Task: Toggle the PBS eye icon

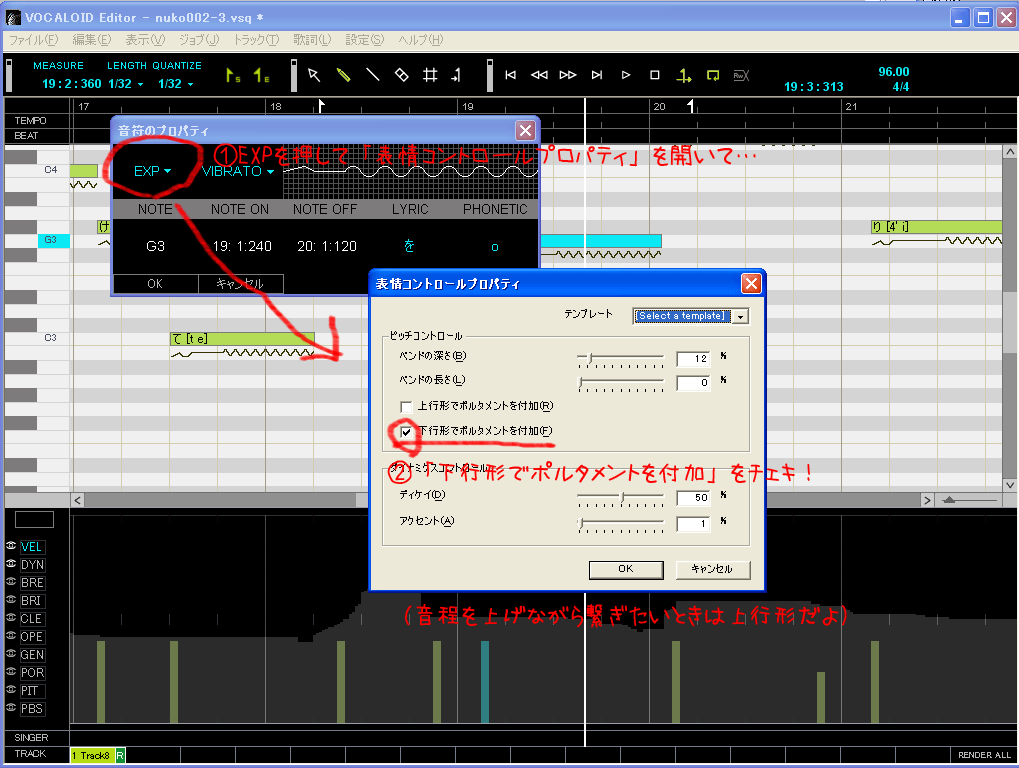Action: (11, 708)
